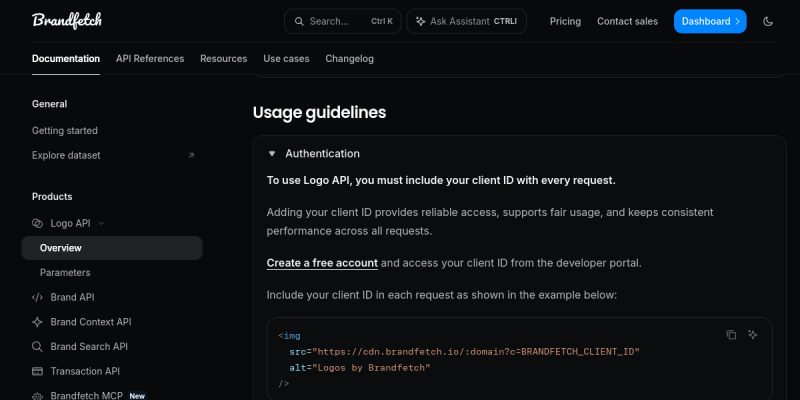Viewport: 800px width, 400px height.
Task: Click the Brand API code icon
Action: pos(37,297)
